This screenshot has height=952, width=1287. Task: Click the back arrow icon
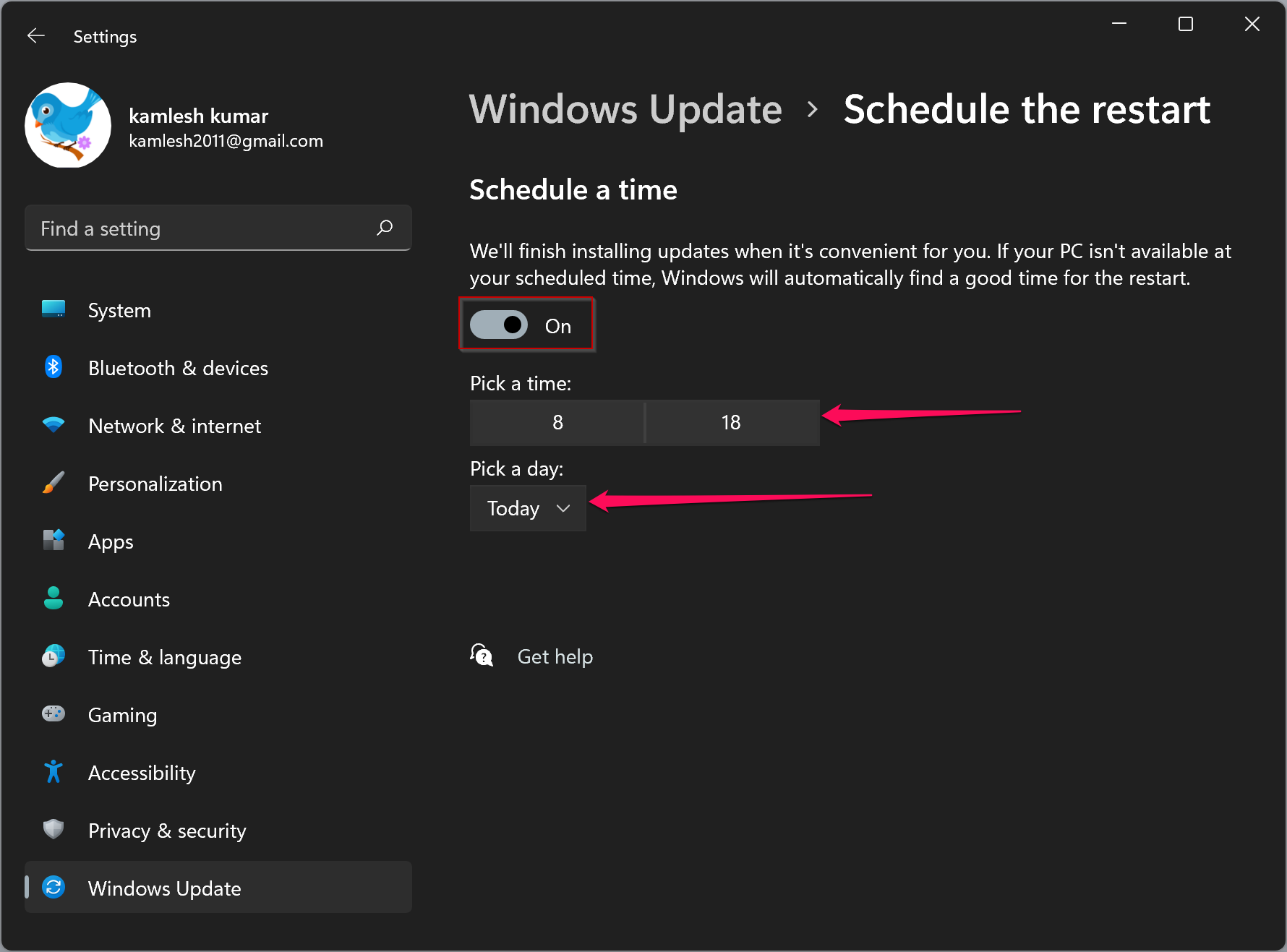coord(36,36)
